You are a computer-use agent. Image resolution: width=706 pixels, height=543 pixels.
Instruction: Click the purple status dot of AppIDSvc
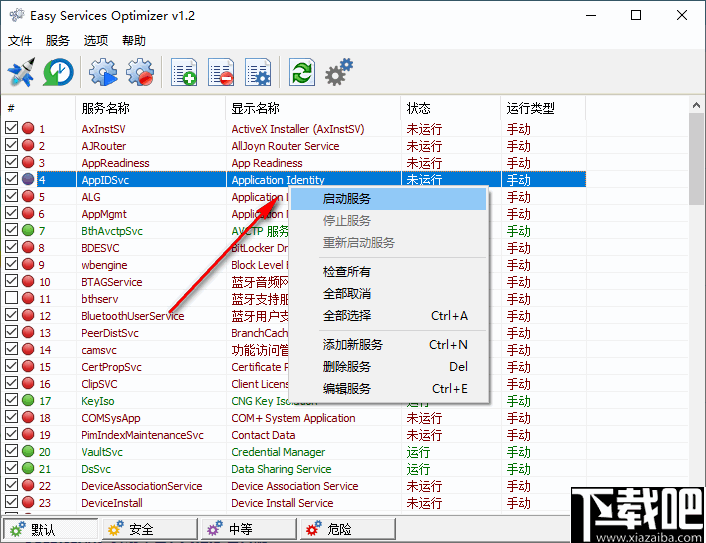click(28, 179)
